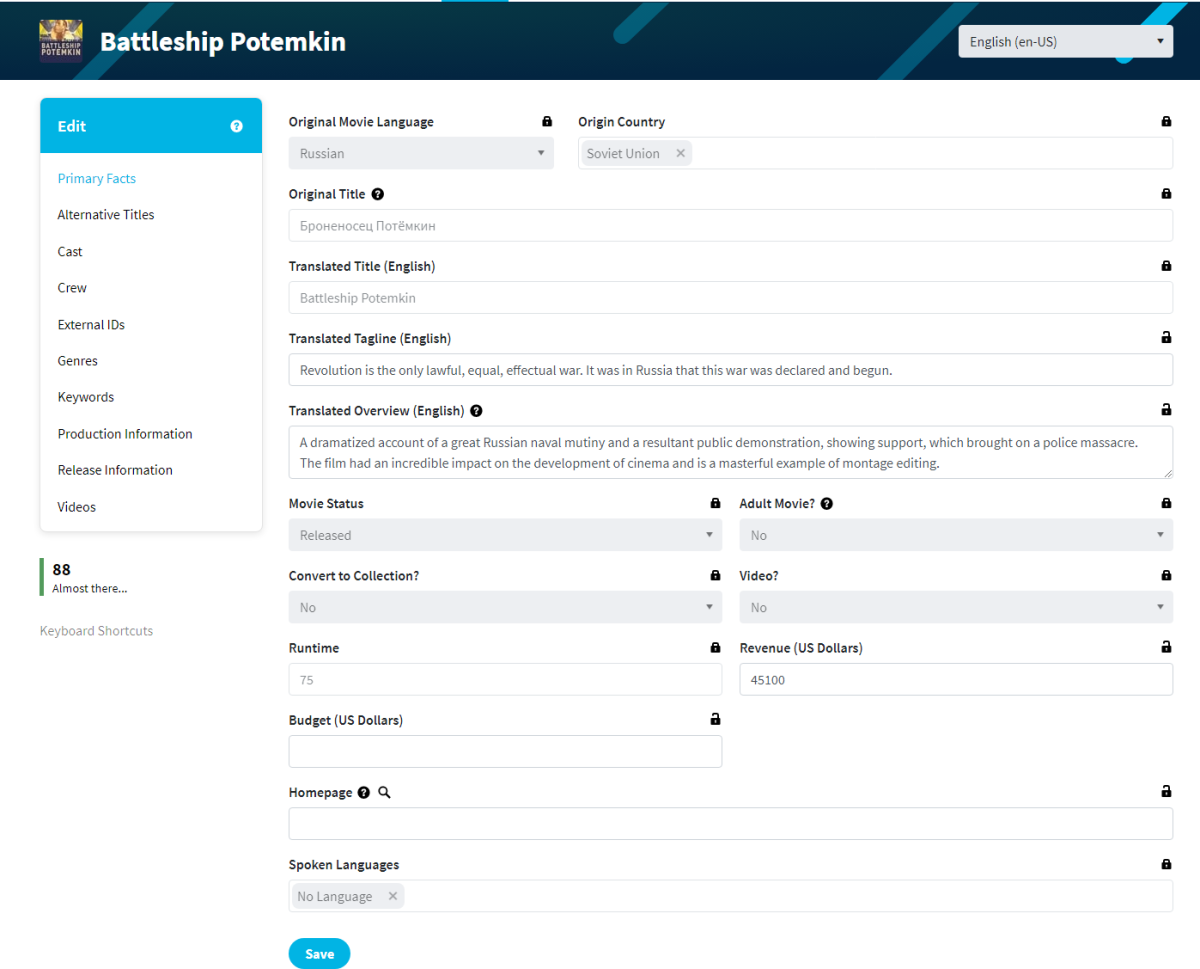Open the Keyboard Shortcuts link
The image size is (1200, 969).
tap(96, 631)
